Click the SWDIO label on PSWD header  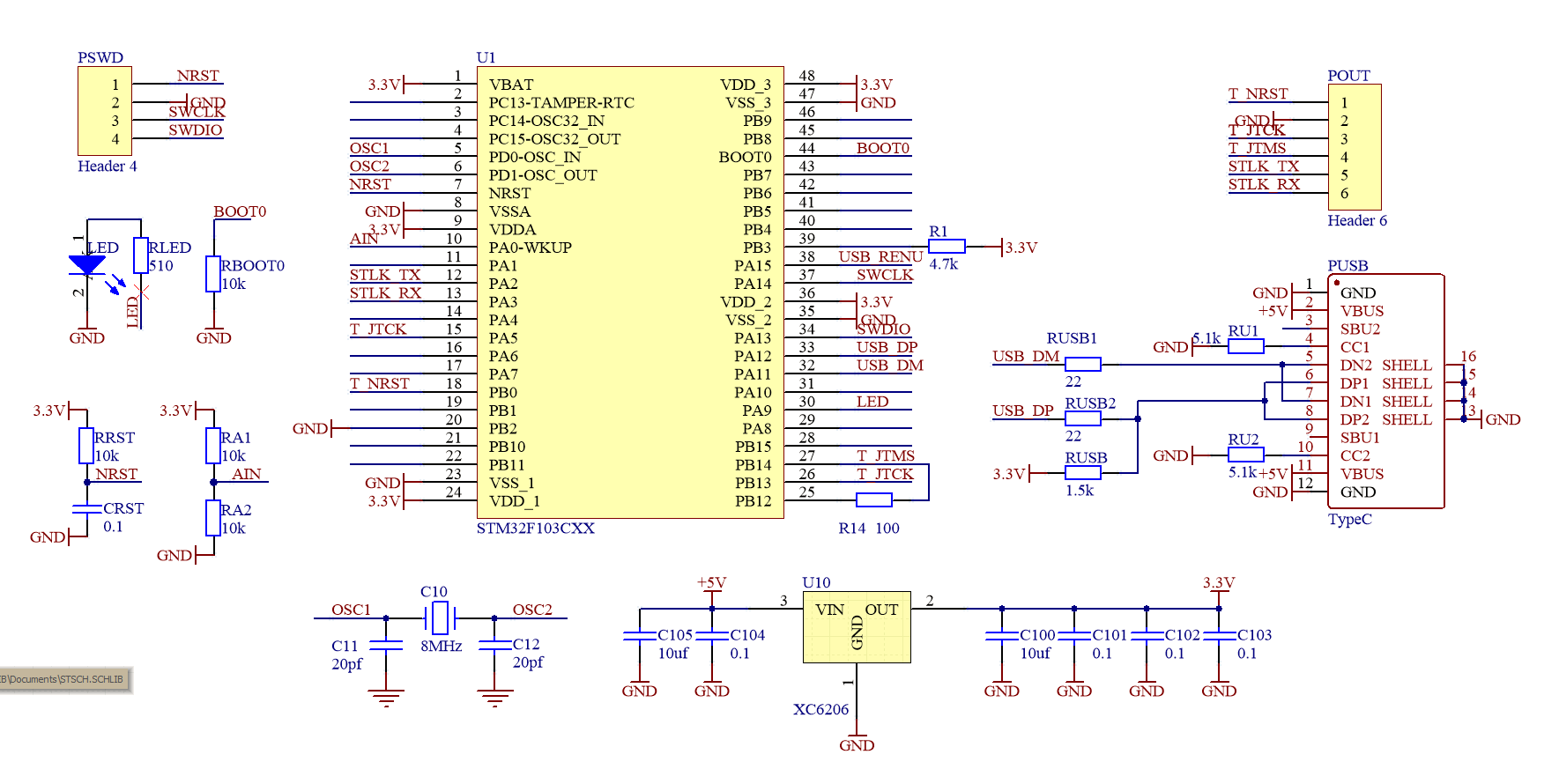tap(196, 129)
